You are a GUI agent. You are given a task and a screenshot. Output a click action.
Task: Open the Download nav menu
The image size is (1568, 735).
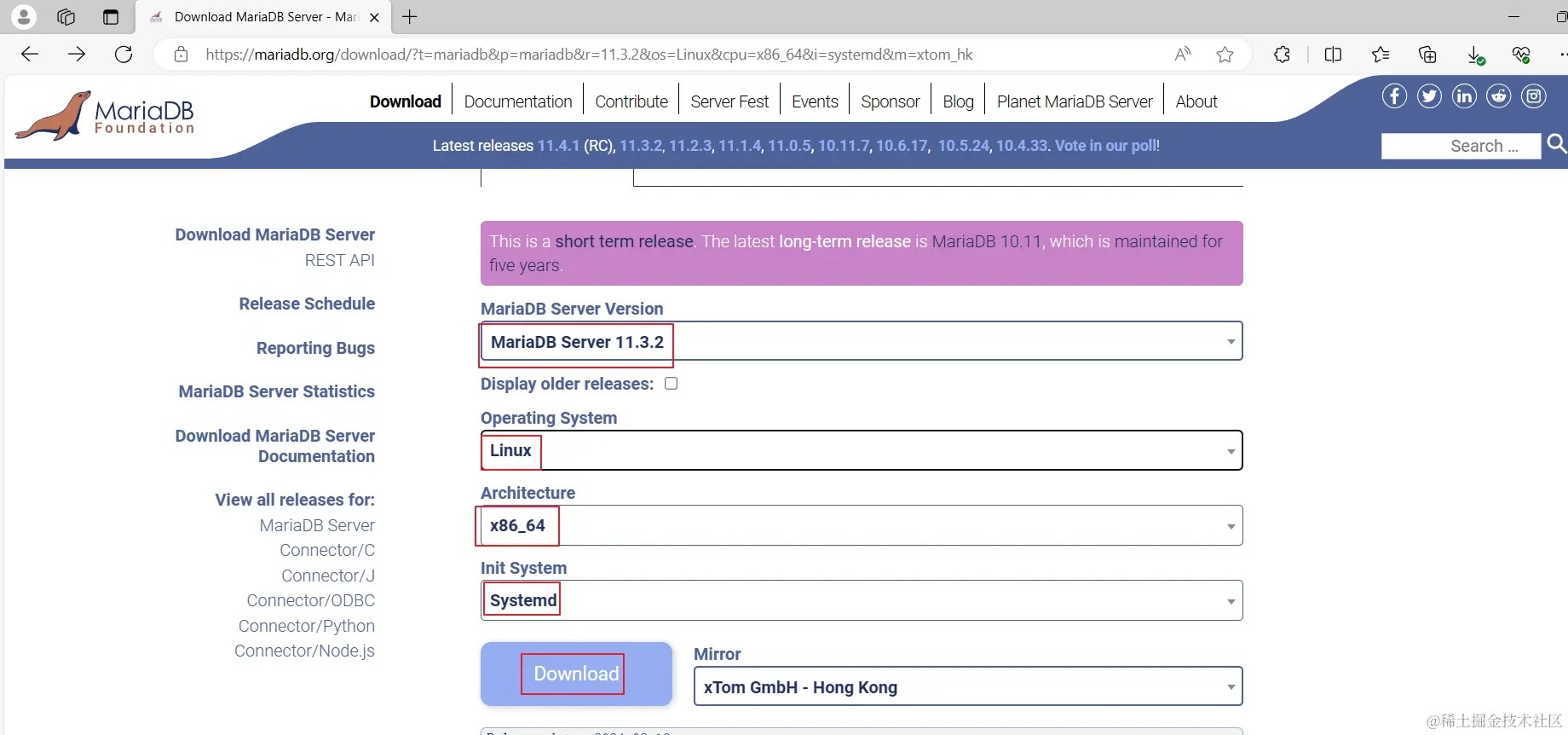(406, 101)
